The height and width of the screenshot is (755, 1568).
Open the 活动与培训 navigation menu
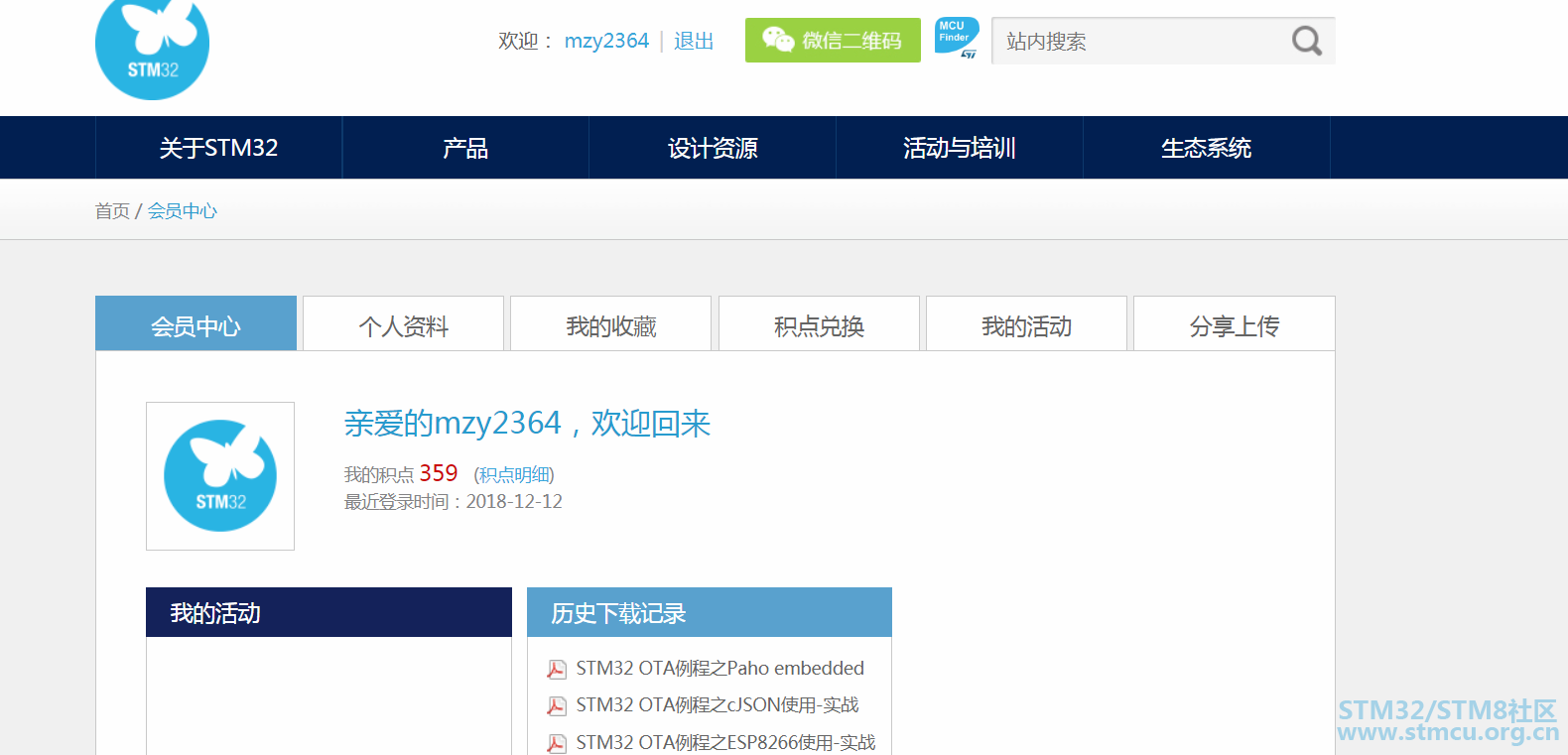coord(960,148)
